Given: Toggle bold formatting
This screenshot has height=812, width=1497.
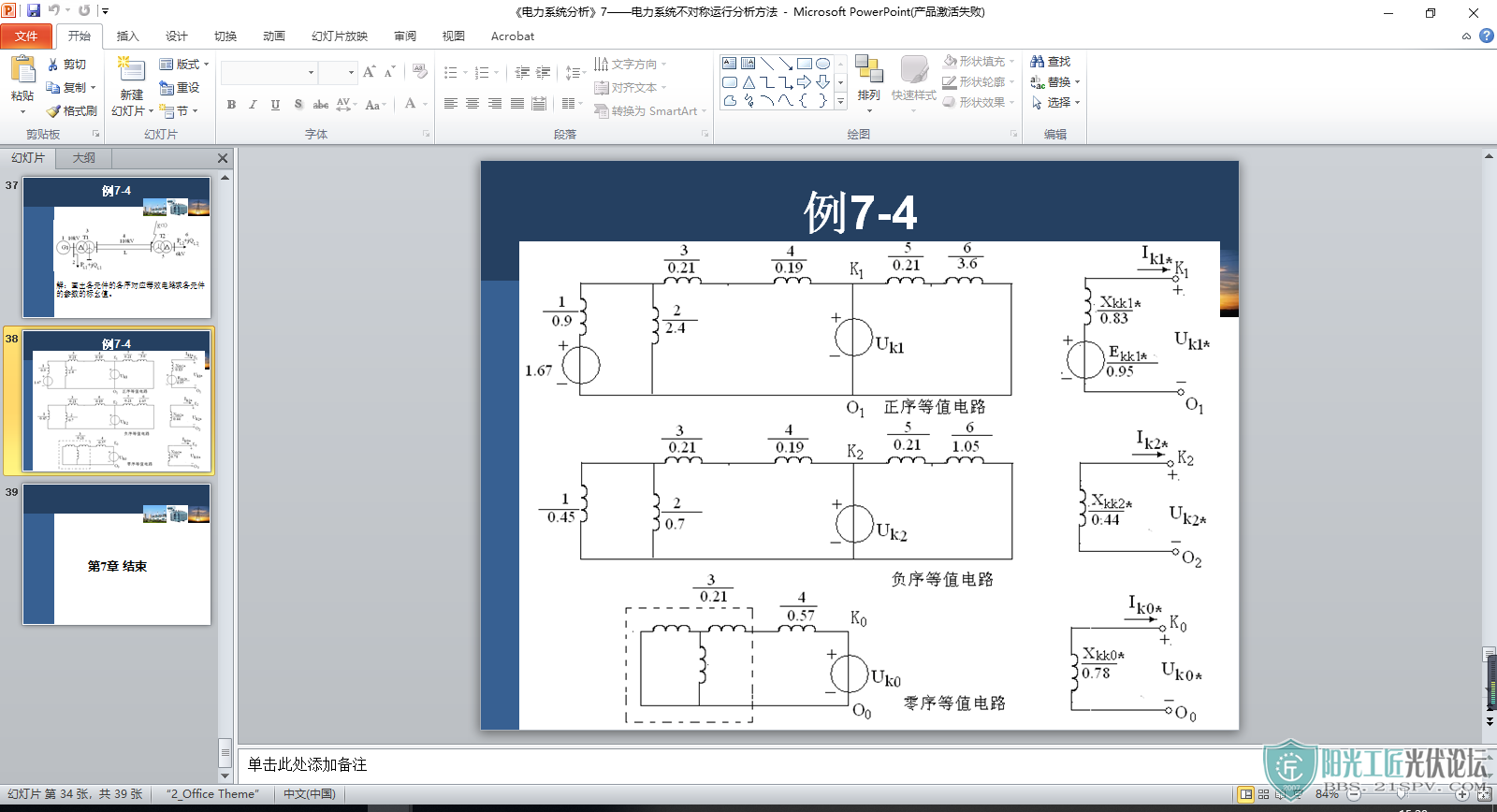Looking at the screenshot, I should pyautogui.click(x=231, y=104).
